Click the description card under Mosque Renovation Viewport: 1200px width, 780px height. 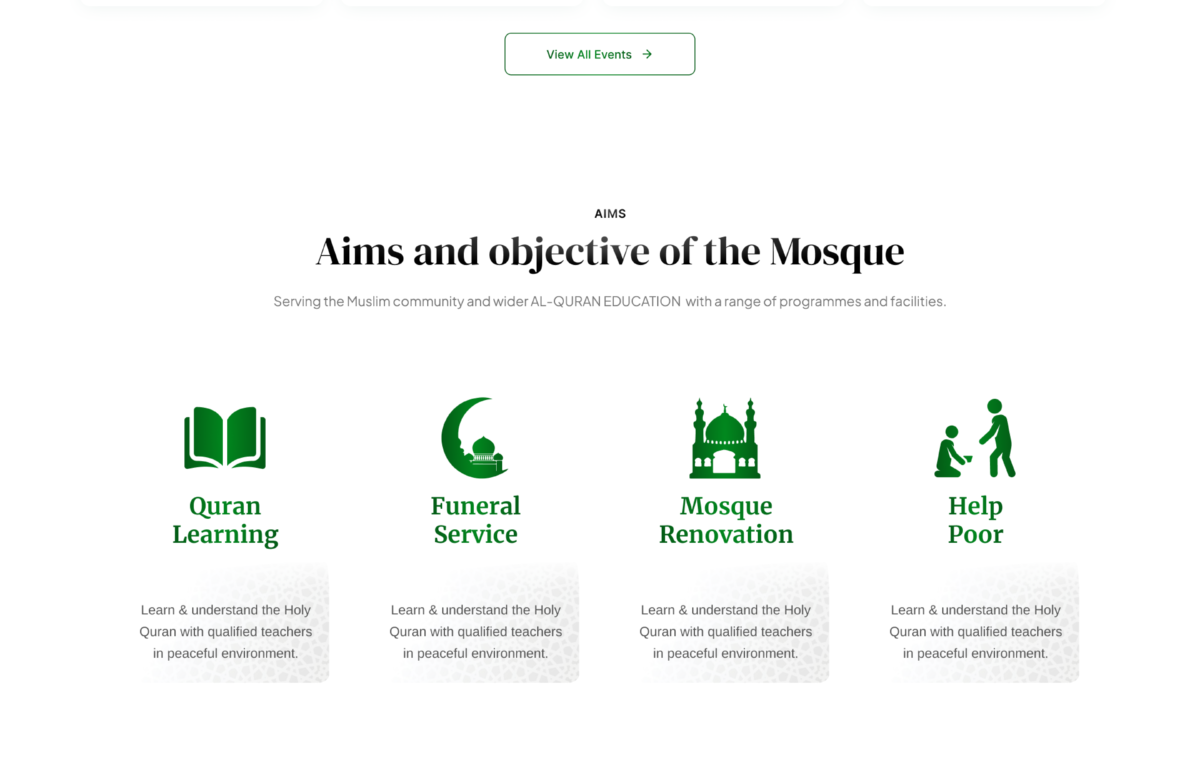click(x=725, y=623)
